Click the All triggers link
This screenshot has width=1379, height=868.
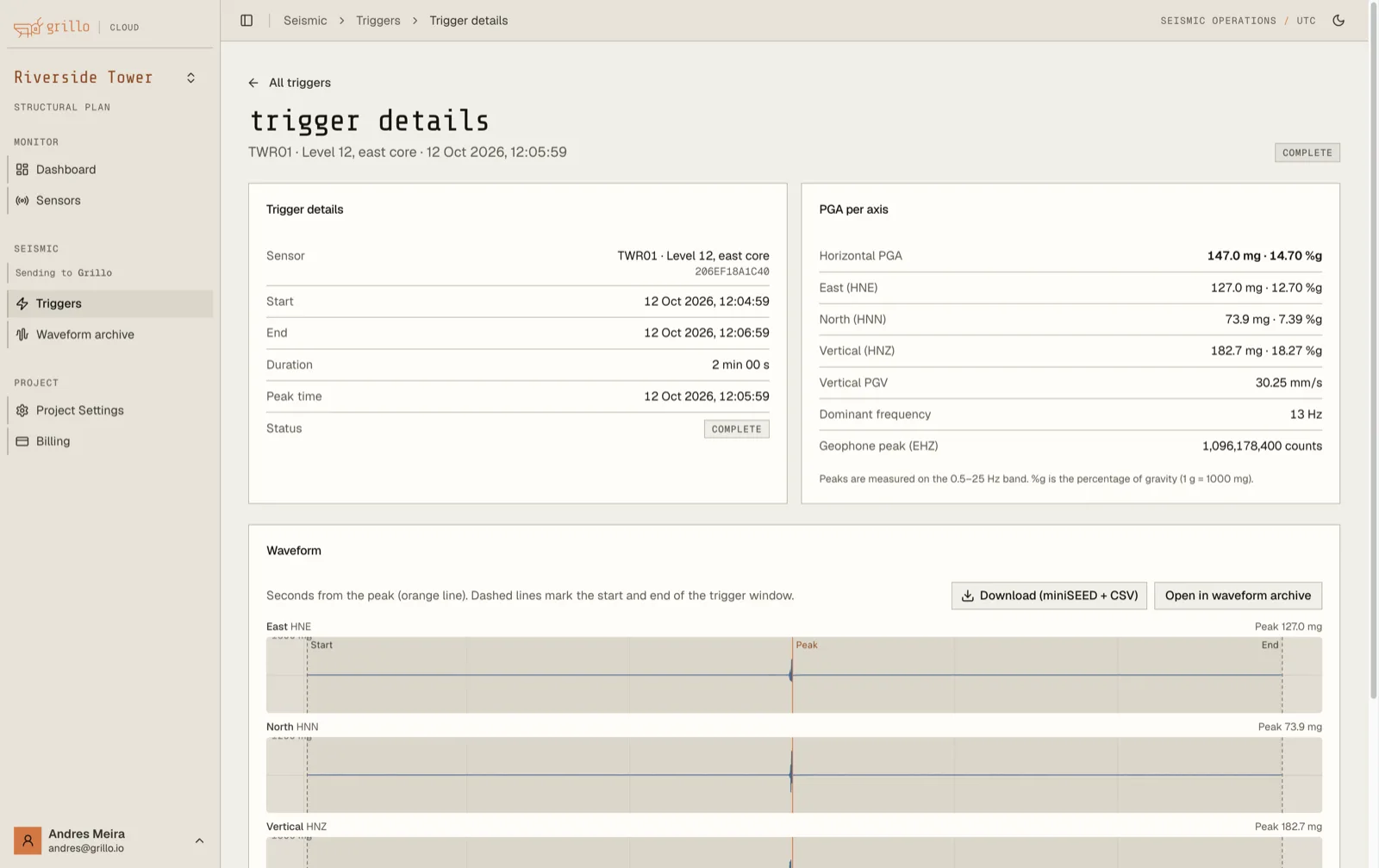coord(300,83)
